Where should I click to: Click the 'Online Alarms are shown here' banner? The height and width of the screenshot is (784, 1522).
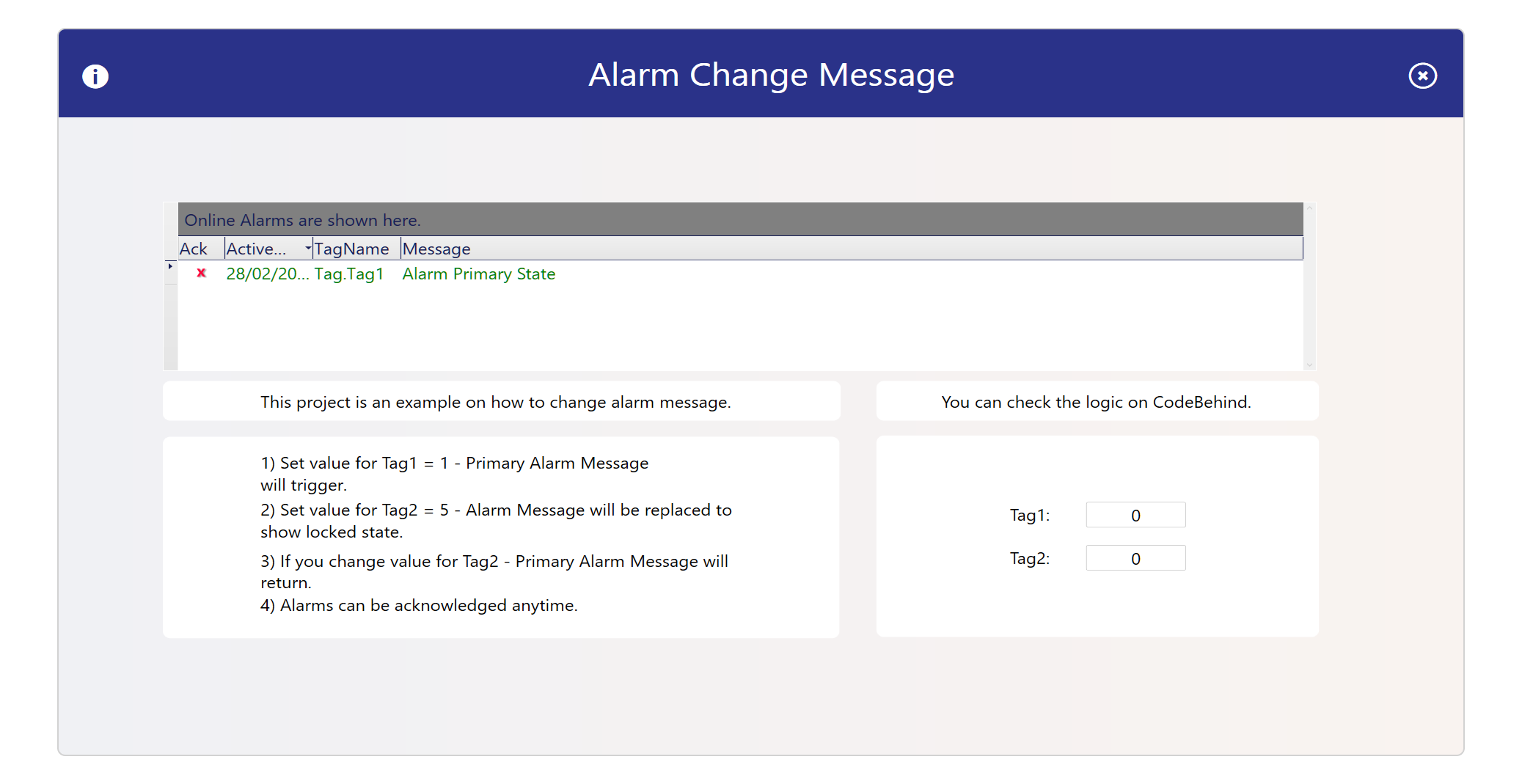(302, 220)
